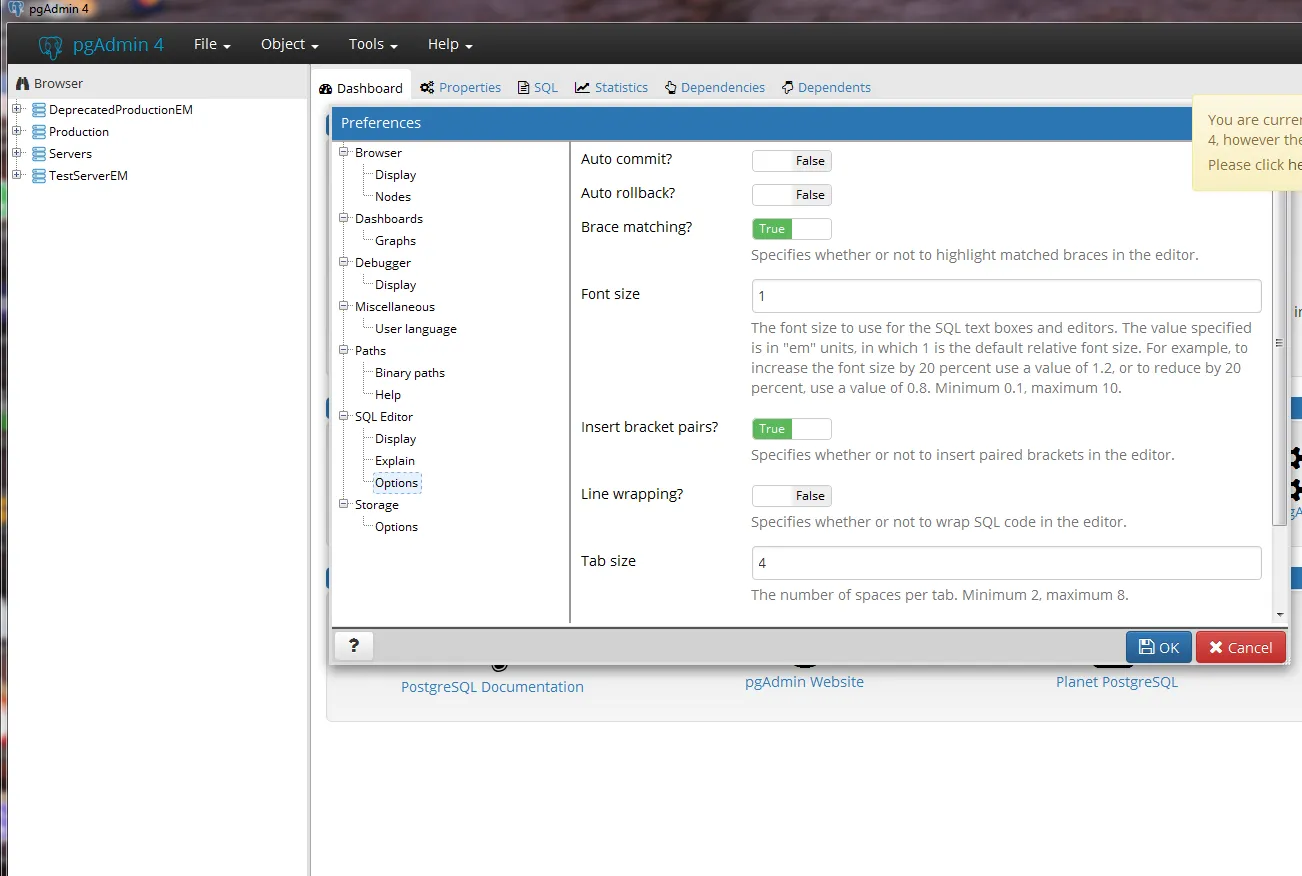The width and height of the screenshot is (1302, 876).
Task: Collapse the SQL Editor preferences category
Action: click(344, 417)
